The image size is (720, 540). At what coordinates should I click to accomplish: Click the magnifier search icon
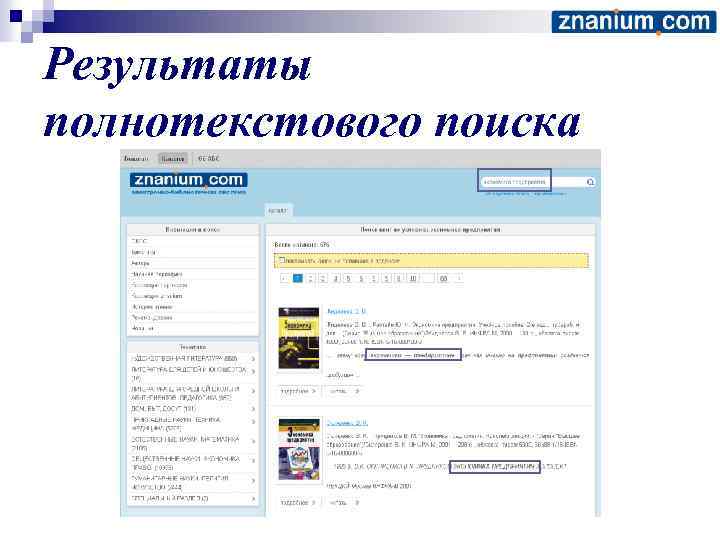point(591,182)
